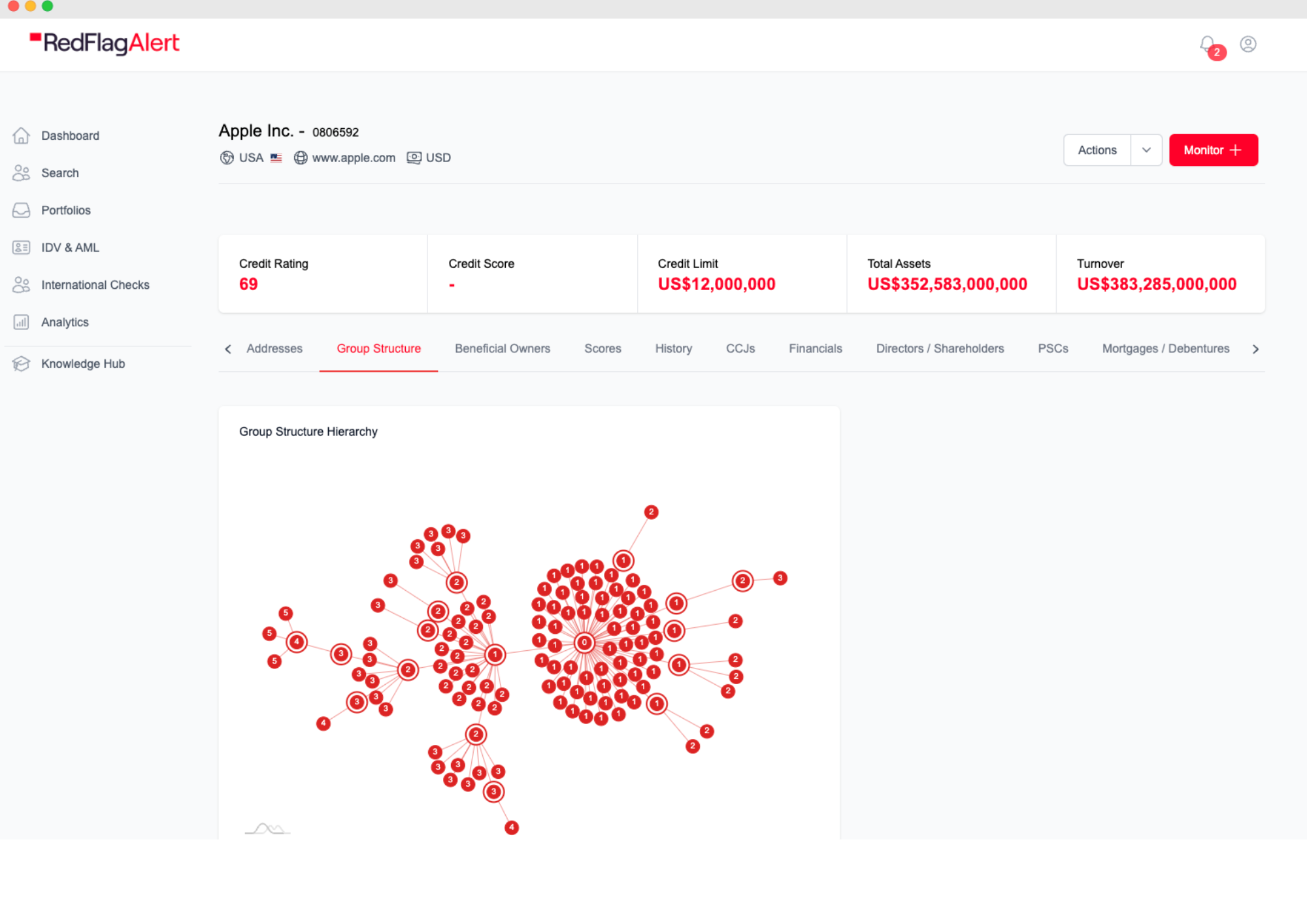
Task: Click the Apple Inc. company title
Action: [x=256, y=131]
